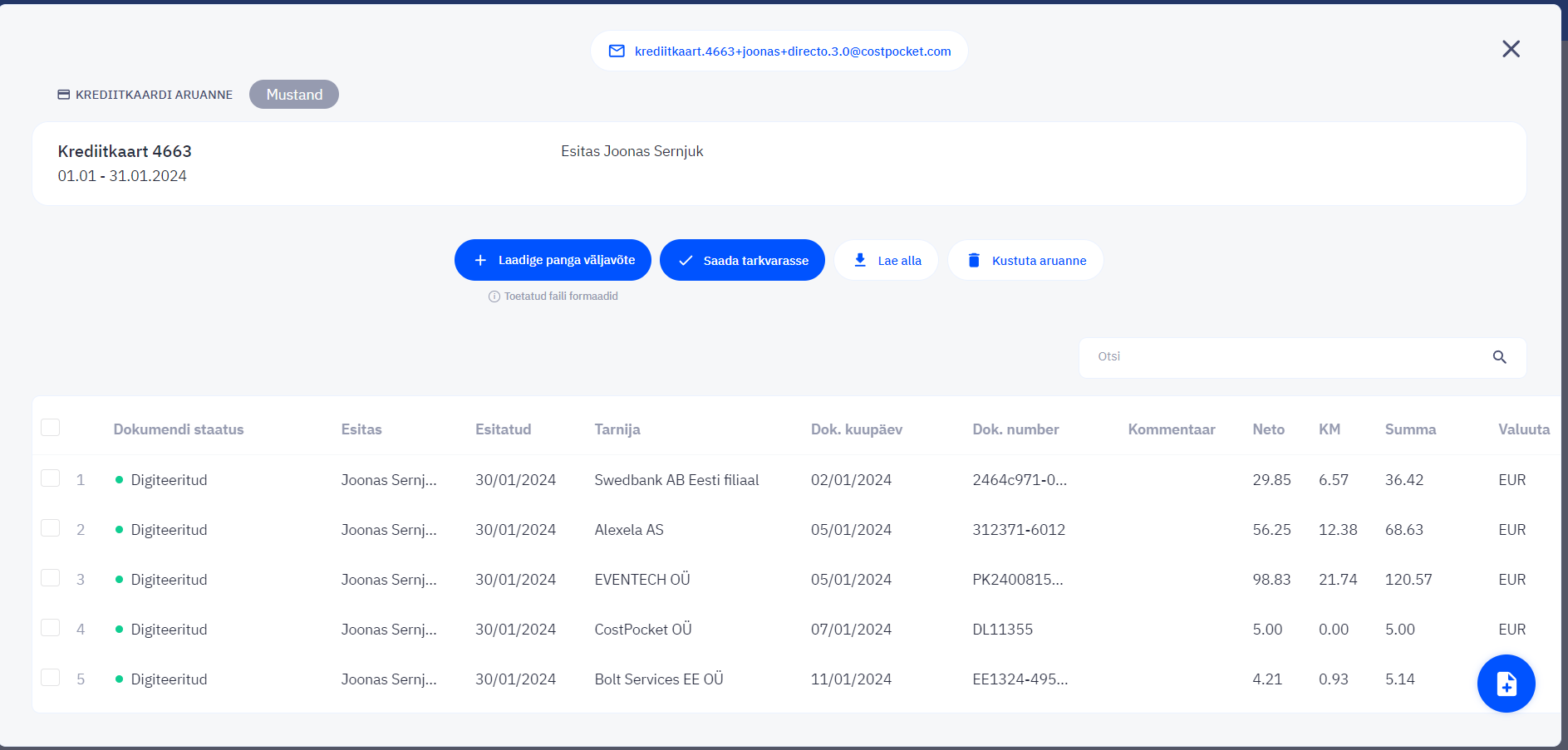
Task: Click CostPocket OÜ supplier cell
Action: pos(643,630)
